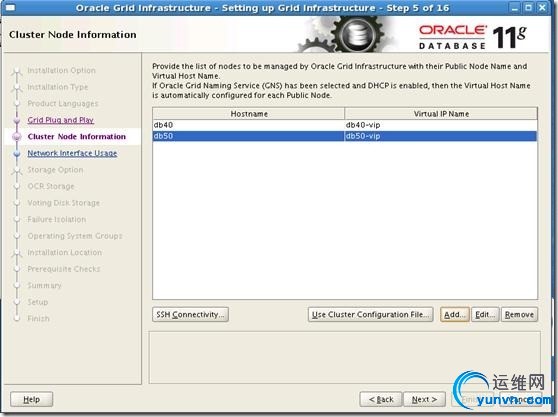Select hostname cell db40

[x=248, y=125]
